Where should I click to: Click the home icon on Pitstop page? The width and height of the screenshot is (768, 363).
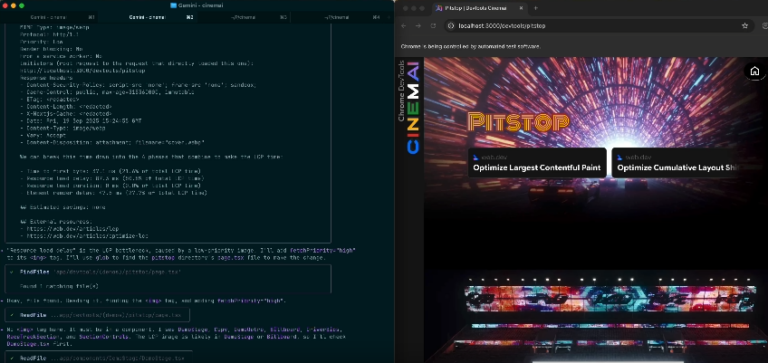coord(755,71)
